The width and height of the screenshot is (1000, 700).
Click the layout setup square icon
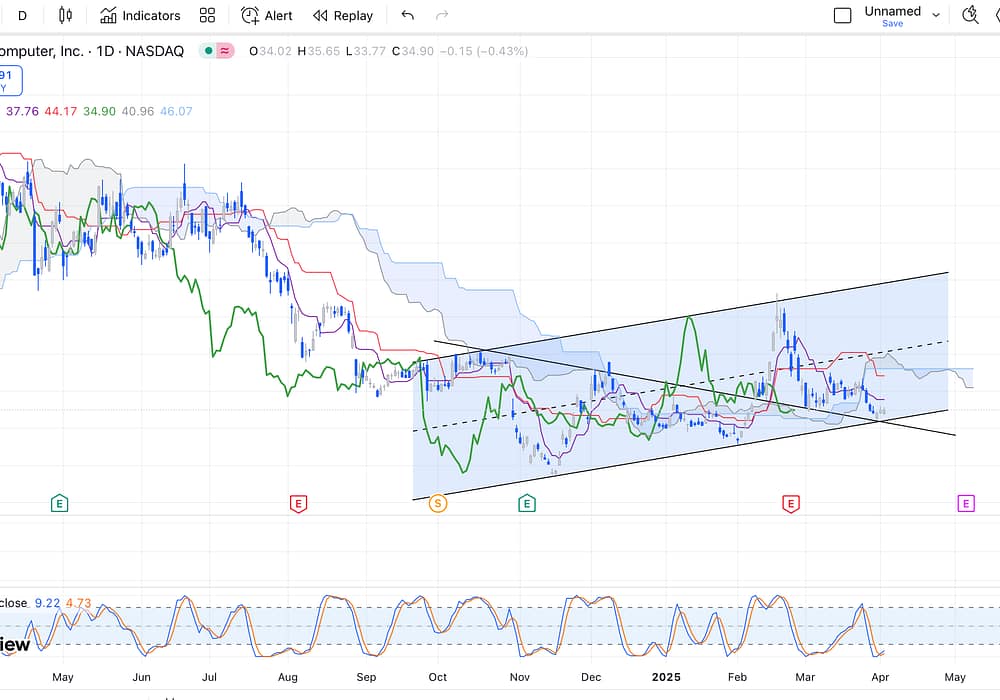click(843, 15)
